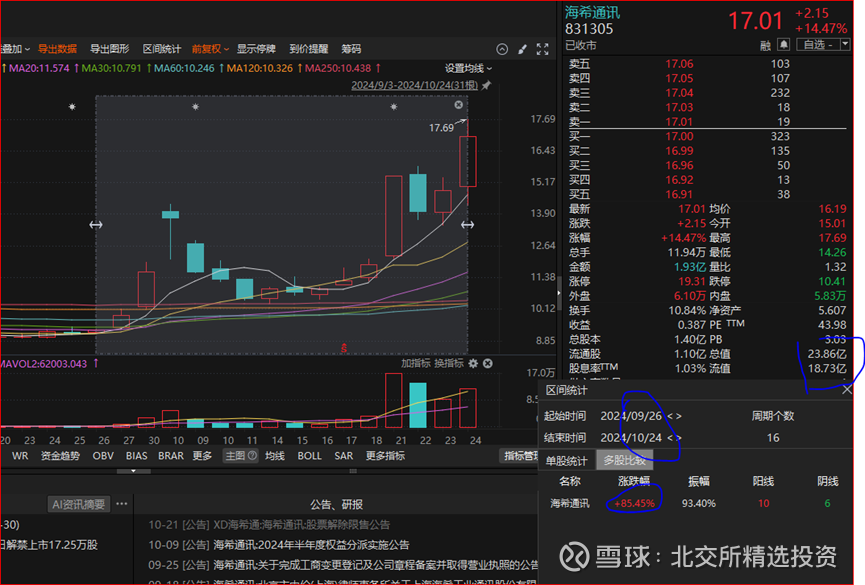Open the 10-21 股票解除限售公告 announcement

(269, 524)
